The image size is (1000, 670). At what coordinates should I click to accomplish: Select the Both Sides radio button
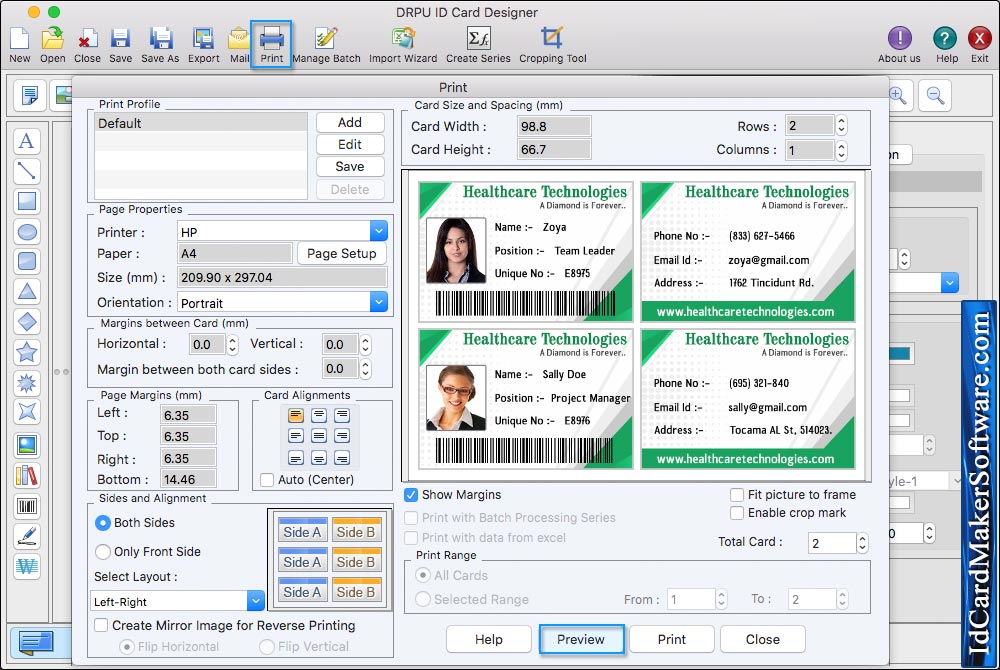(103, 523)
